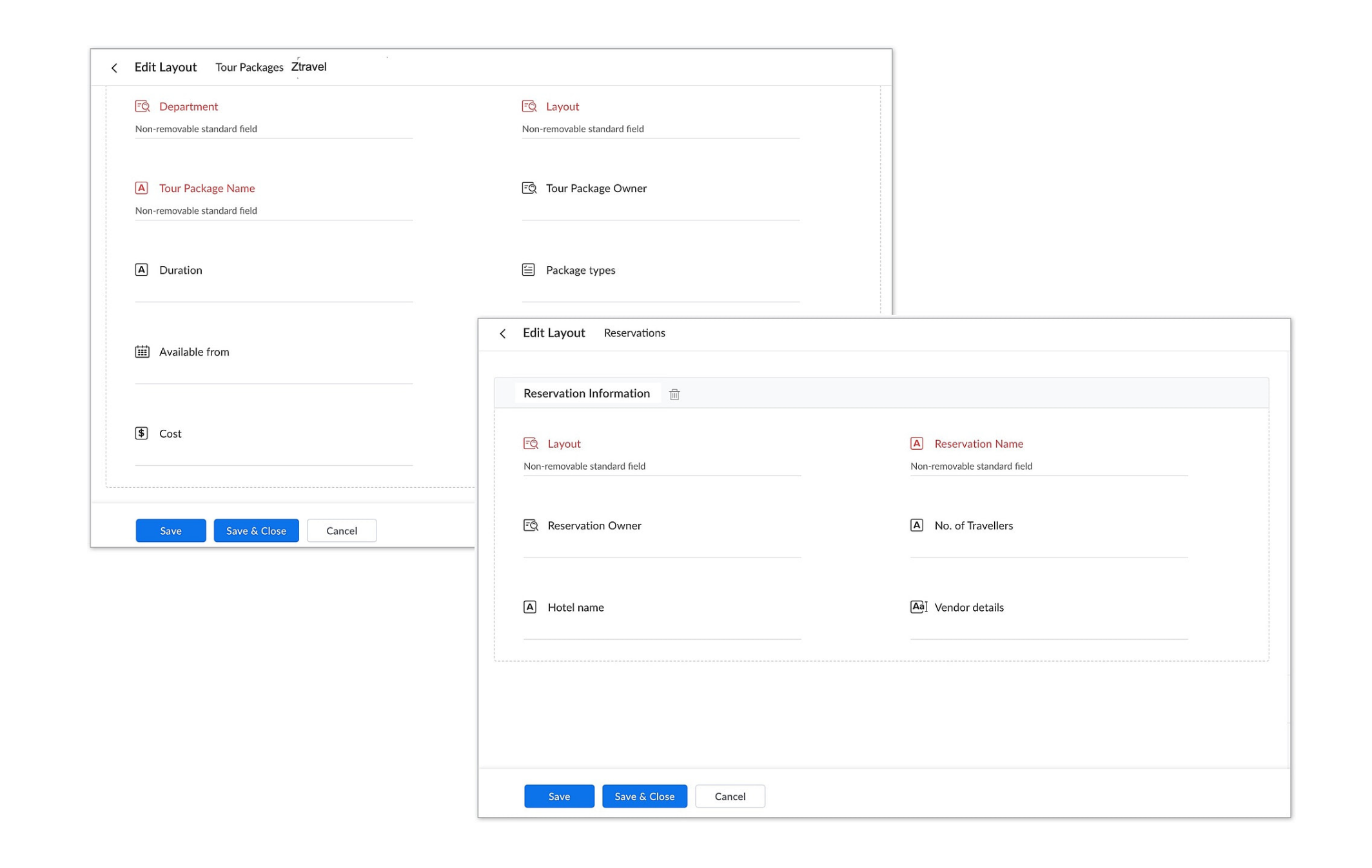Delete the Reservation Information section via trash icon
This screenshot has height=868, width=1372.
pyautogui.click(x=674, y=393)
